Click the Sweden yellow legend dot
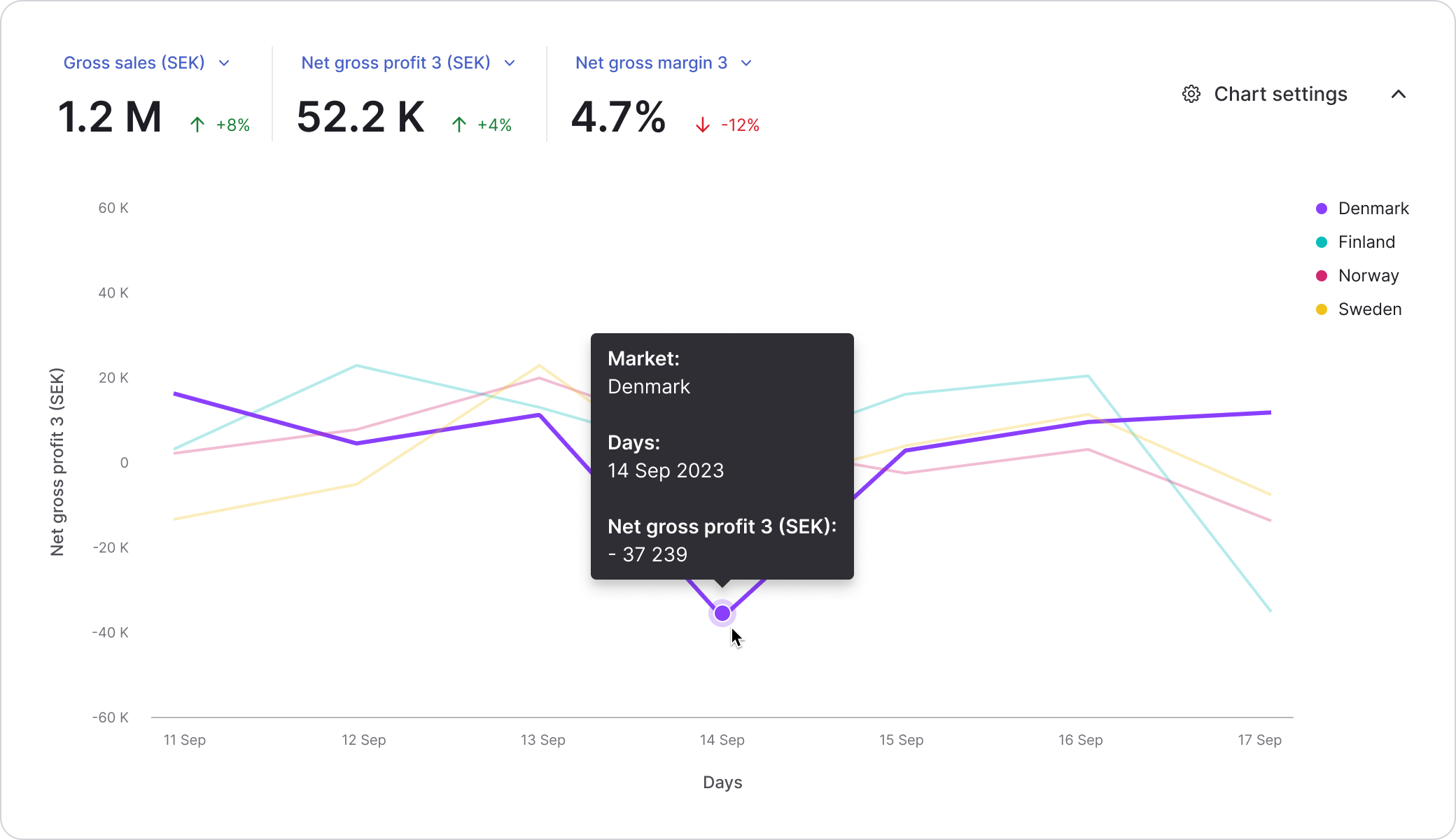 click(1322, 309)
